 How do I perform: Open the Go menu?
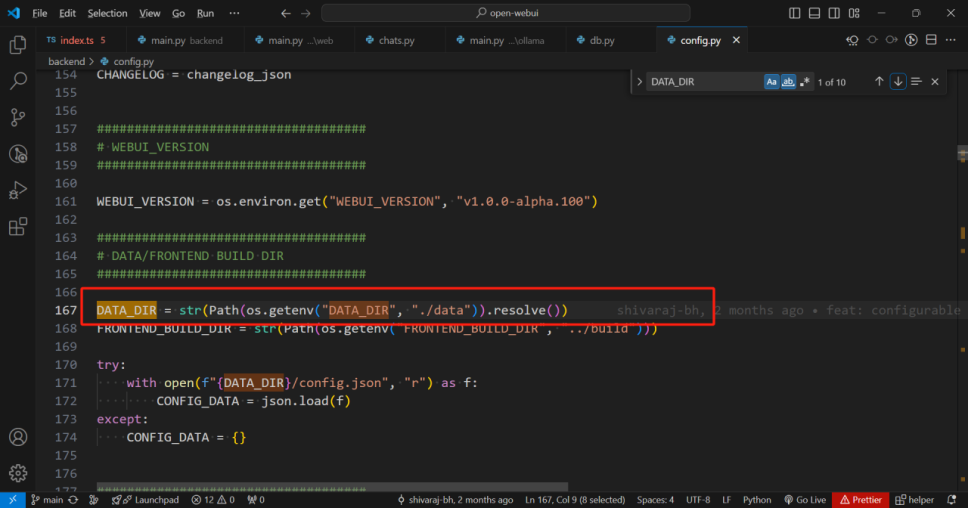point(178,13)
